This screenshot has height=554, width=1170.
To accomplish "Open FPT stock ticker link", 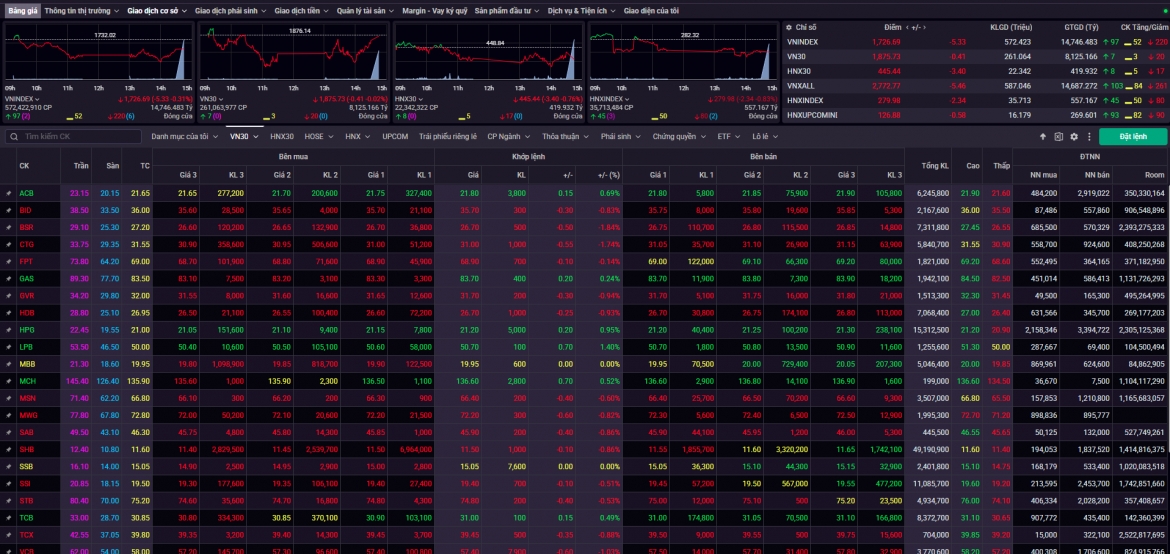I will click(x=26, y=261).
